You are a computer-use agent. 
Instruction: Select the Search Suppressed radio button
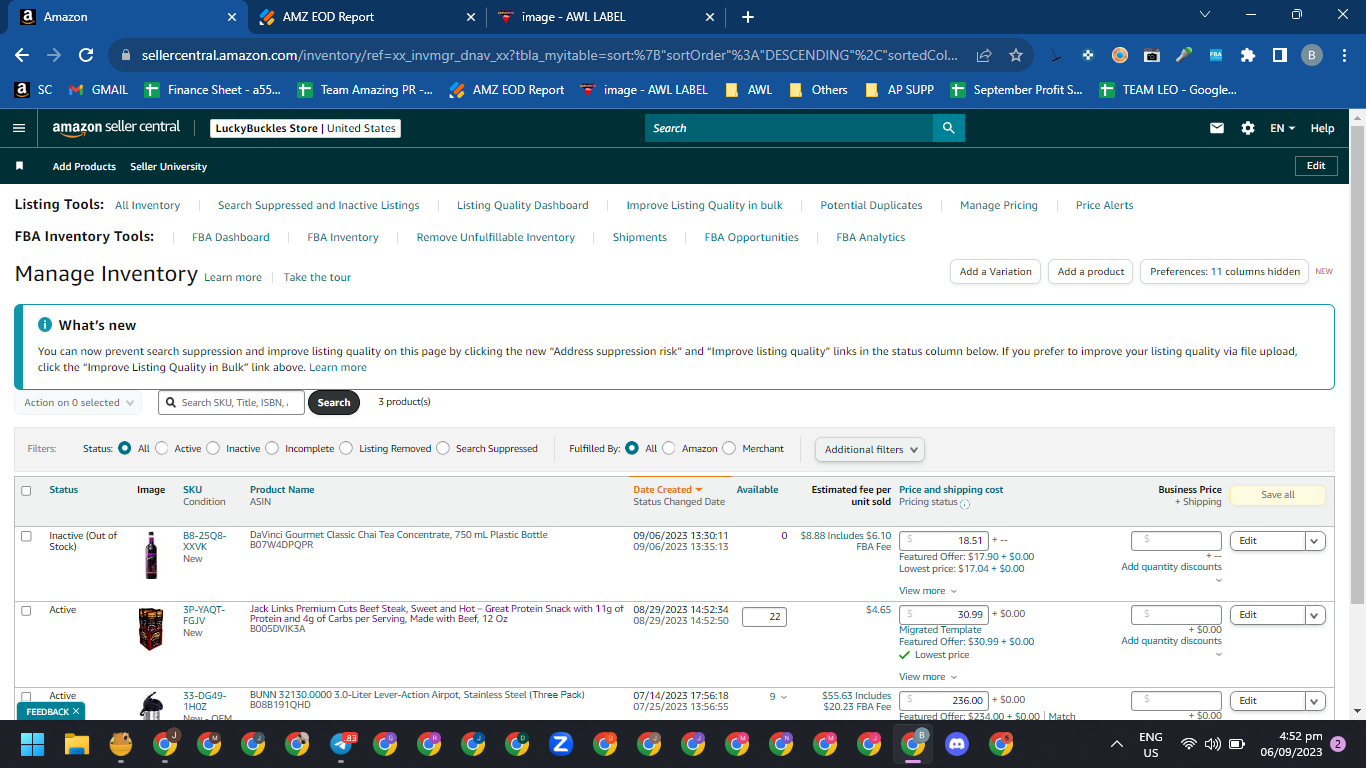pyautogui.click(x=443, y=448)
